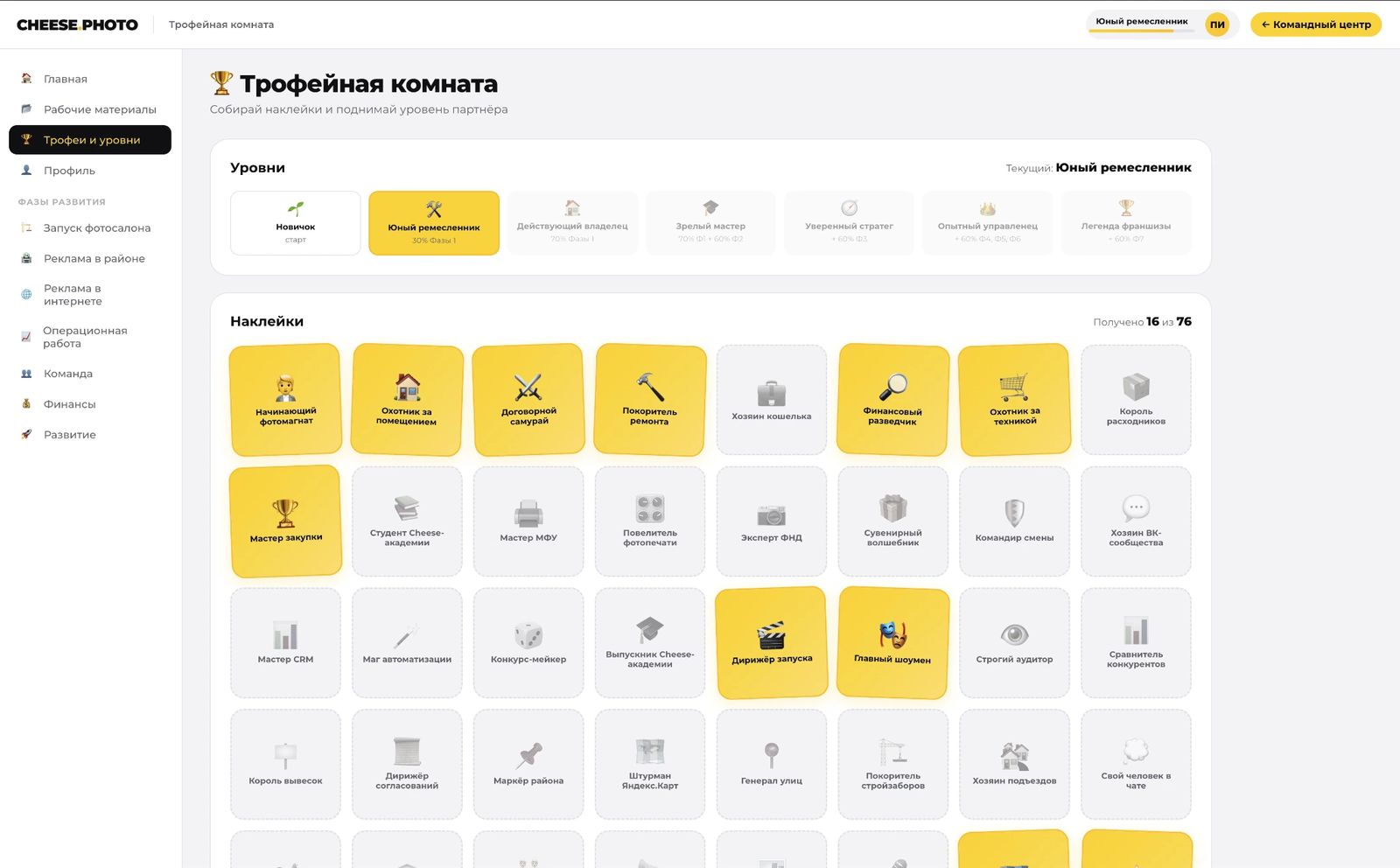Click the Покоритель ремонта hammer sticker
1400x868 pixels.
pos(650,400)
